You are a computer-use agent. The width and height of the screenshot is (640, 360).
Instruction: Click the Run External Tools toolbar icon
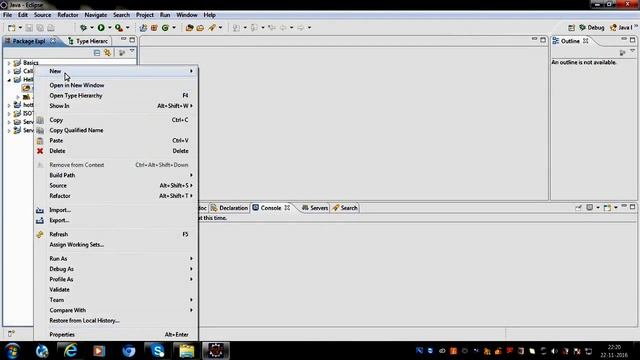119,28
